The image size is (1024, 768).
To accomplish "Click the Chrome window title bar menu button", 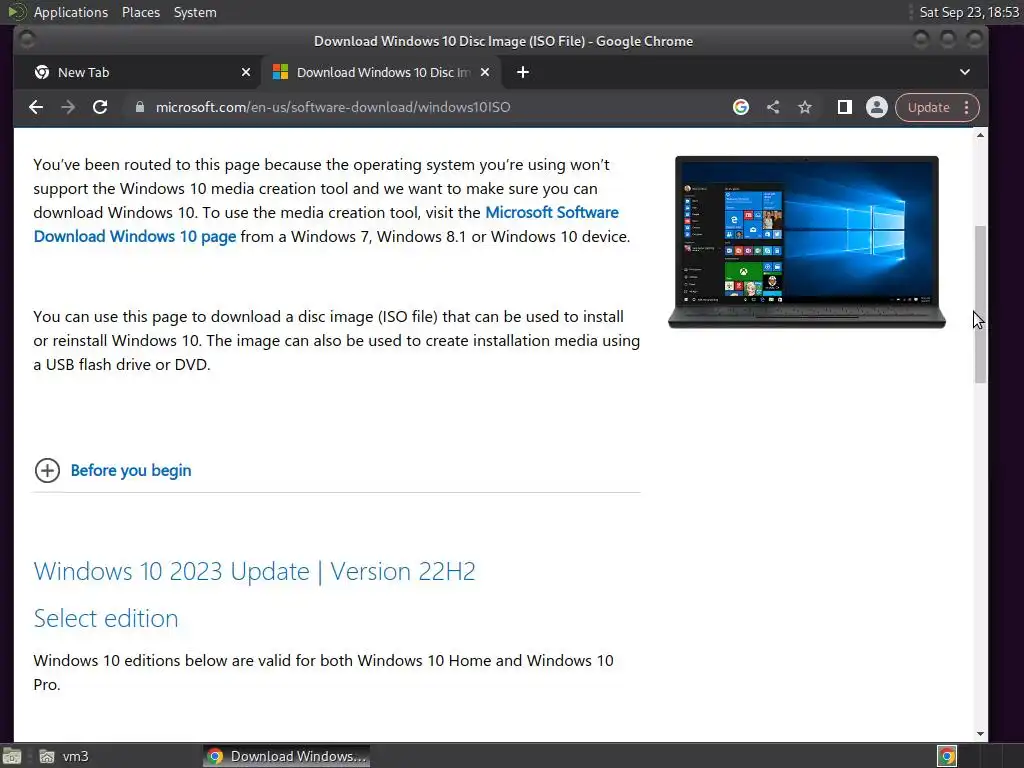I will pos(27,40).
